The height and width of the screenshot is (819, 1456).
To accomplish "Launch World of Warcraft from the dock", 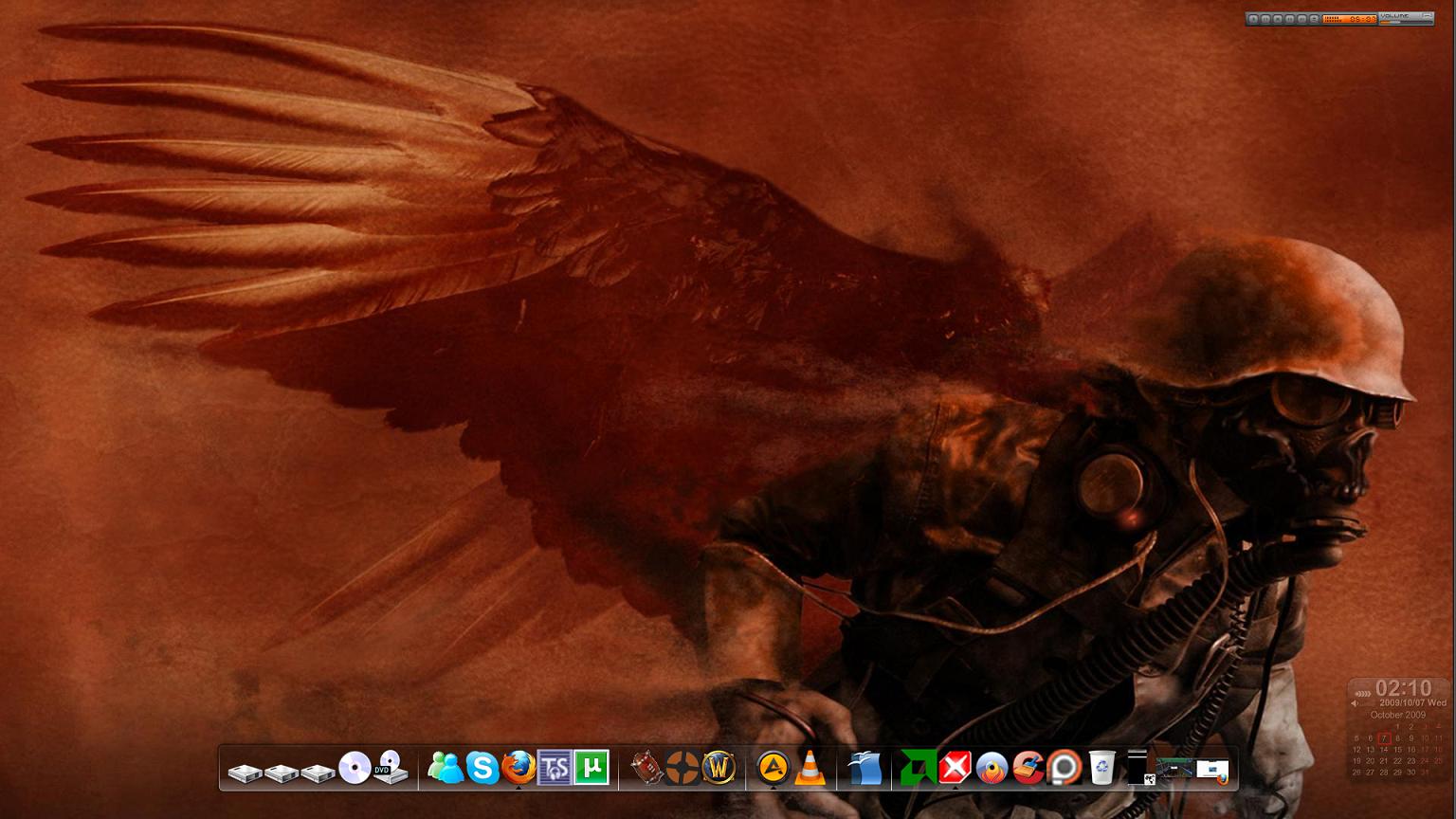I will [719, 768].
